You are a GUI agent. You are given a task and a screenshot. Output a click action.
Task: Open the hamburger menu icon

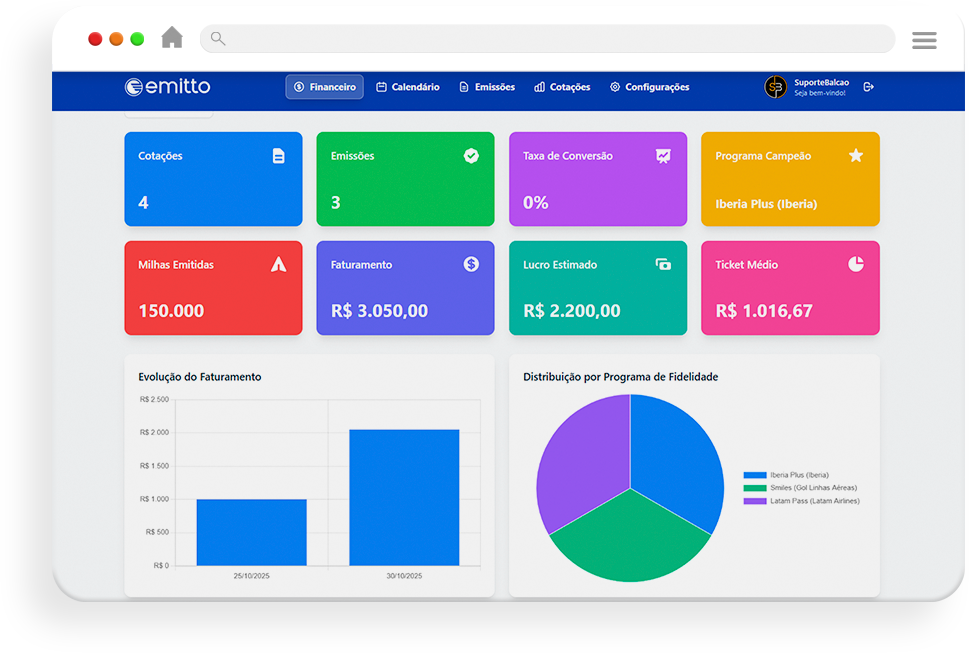point(924,40)
